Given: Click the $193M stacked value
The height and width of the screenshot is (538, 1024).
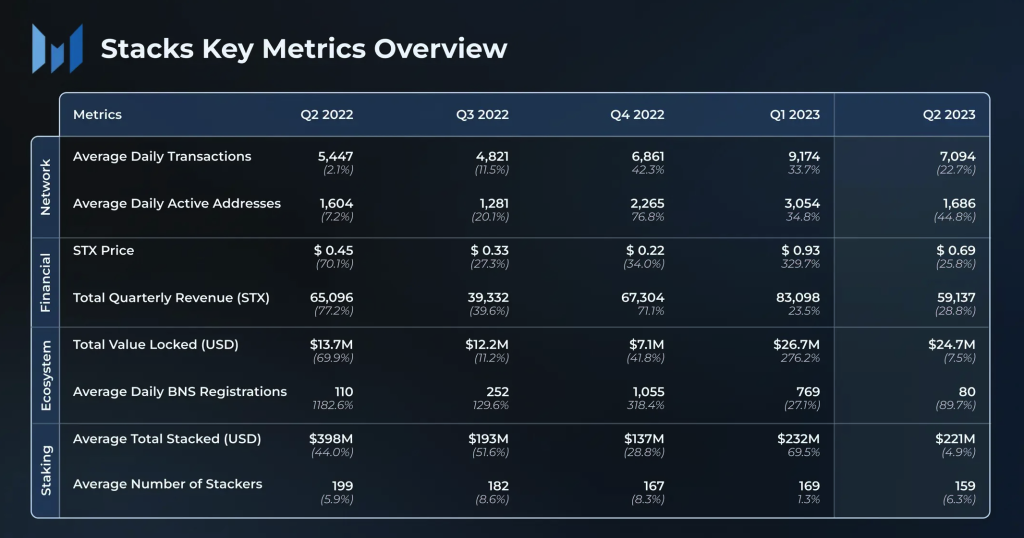Looking at the screenshot, I should [488, 439].
